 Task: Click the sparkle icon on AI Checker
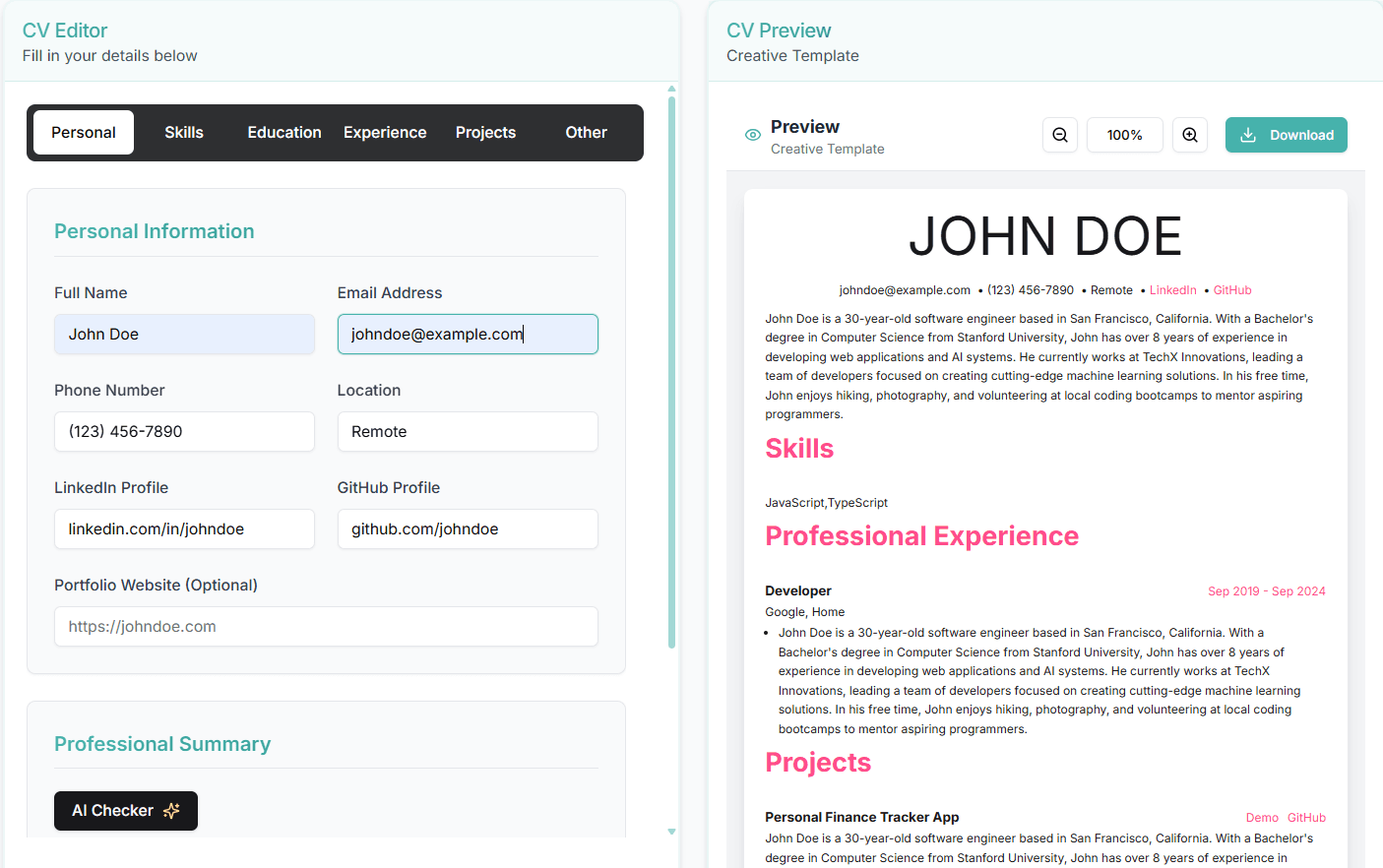point(171,811)
